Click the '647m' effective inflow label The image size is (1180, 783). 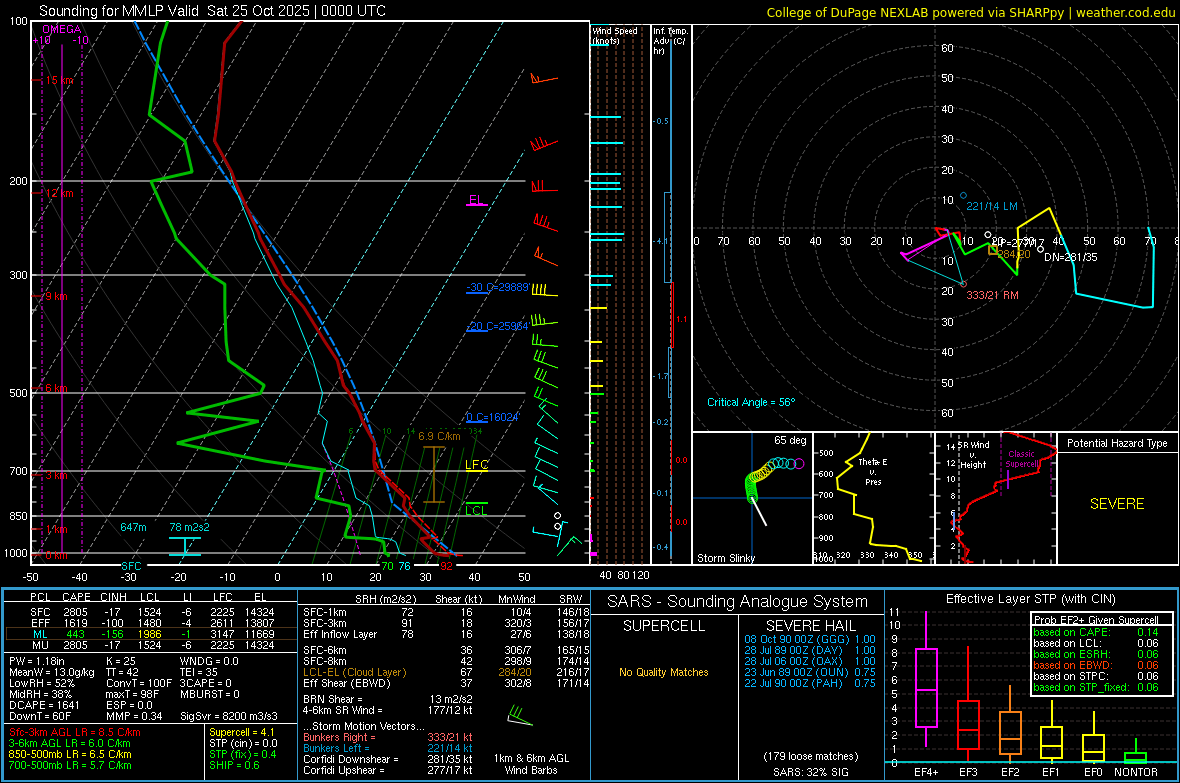point(133,527)
